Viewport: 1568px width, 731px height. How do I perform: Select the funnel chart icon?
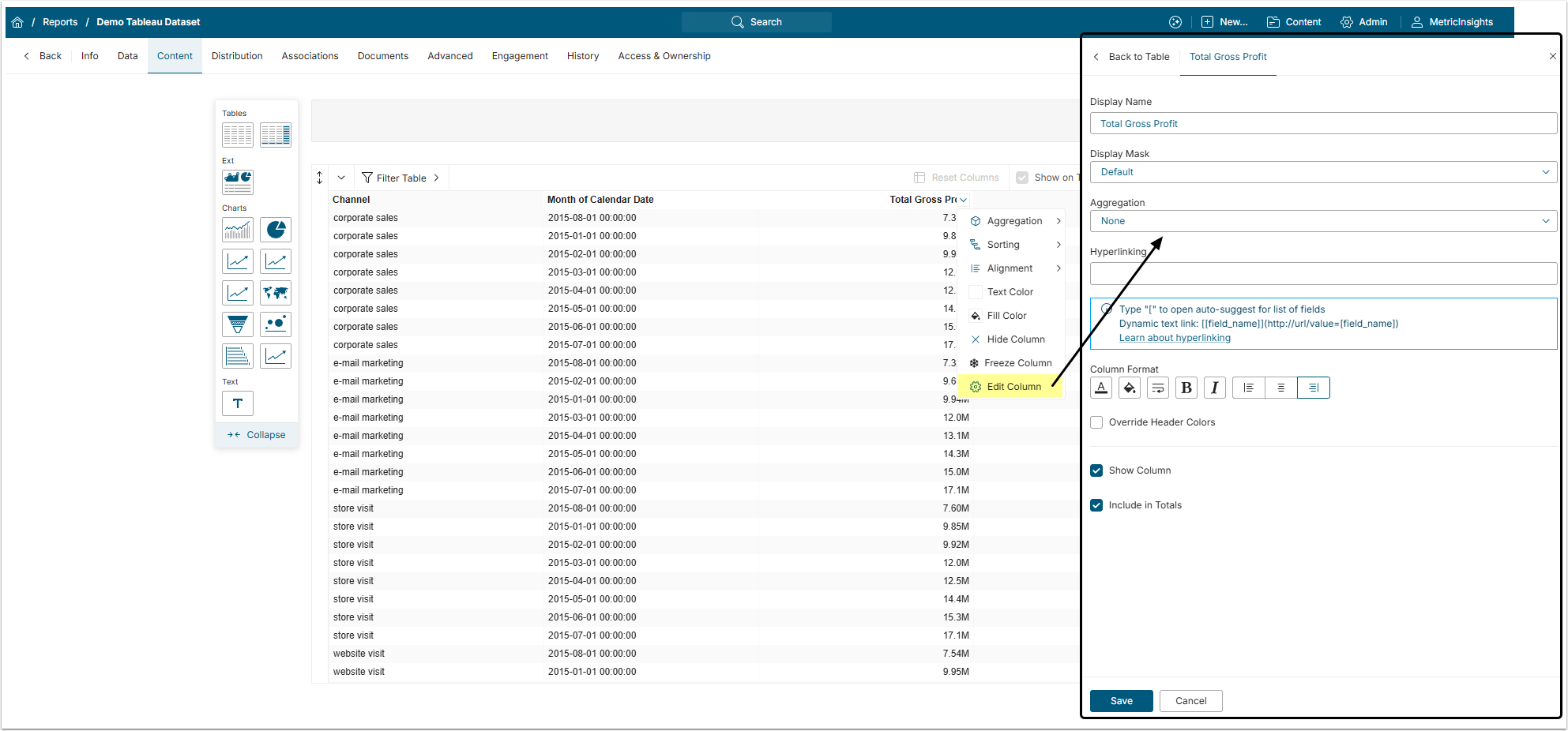click(x=238, y=324)
